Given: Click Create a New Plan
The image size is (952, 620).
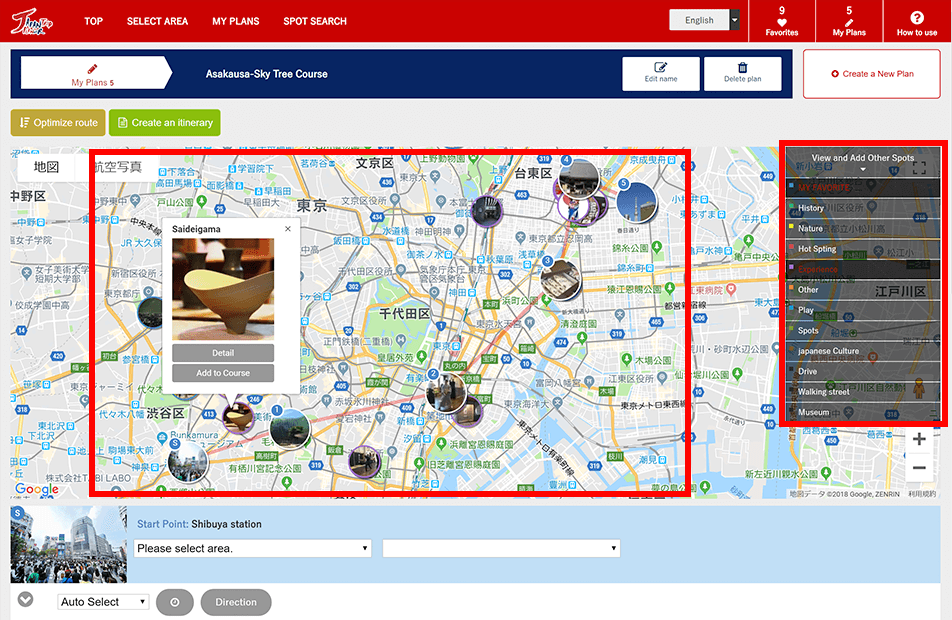Looking at the screenshot, I should coord(871,74).
